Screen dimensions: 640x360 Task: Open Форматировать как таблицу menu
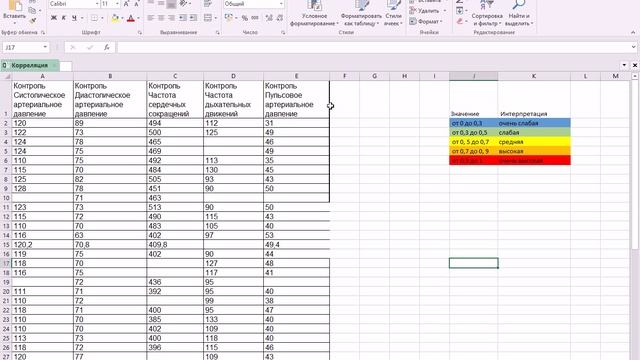point(361,13)
